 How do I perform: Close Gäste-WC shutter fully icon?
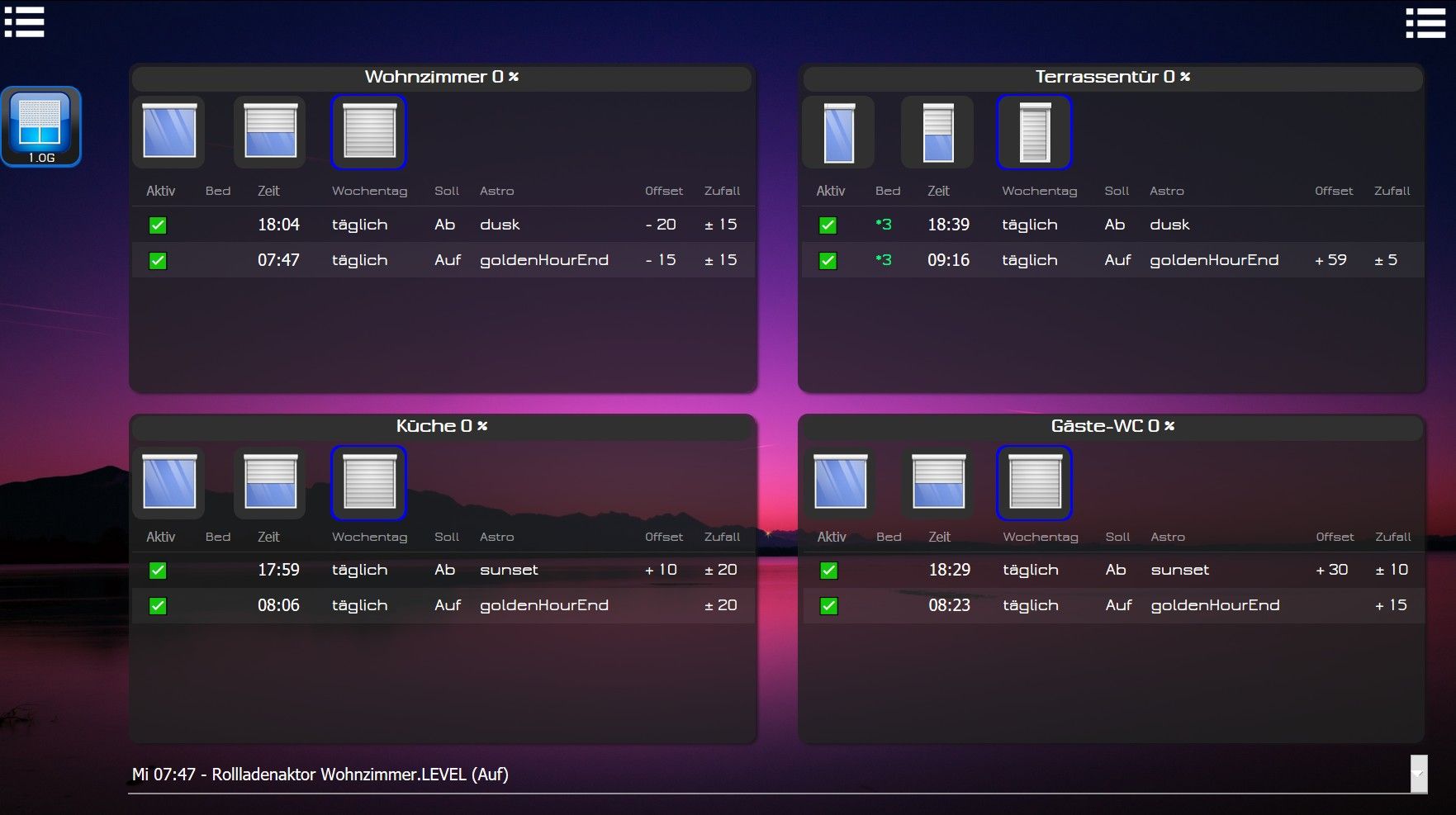pos(1035,483)
